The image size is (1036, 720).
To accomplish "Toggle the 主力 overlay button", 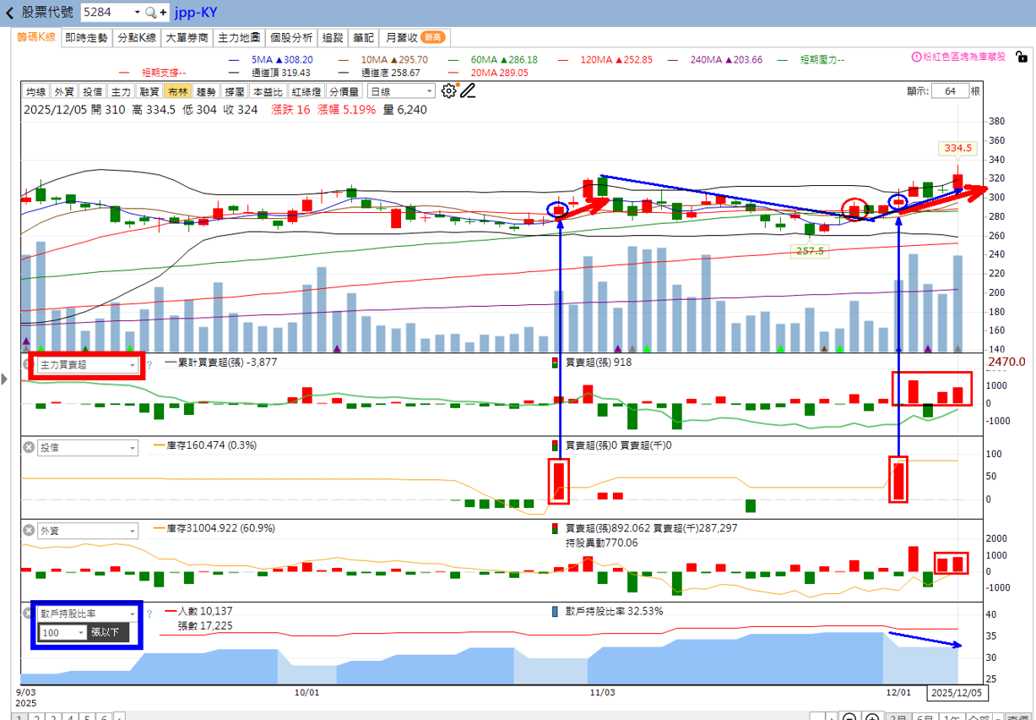I will (x=121, y=92).
